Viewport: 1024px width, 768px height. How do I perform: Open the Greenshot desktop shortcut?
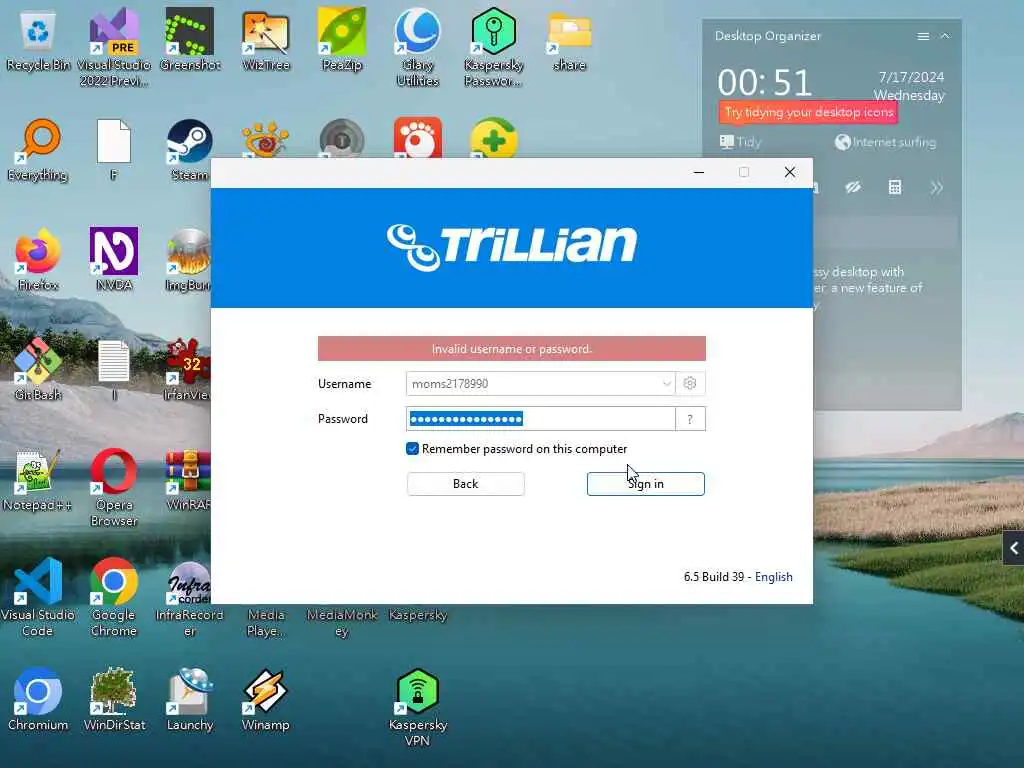tap(189, 39)
